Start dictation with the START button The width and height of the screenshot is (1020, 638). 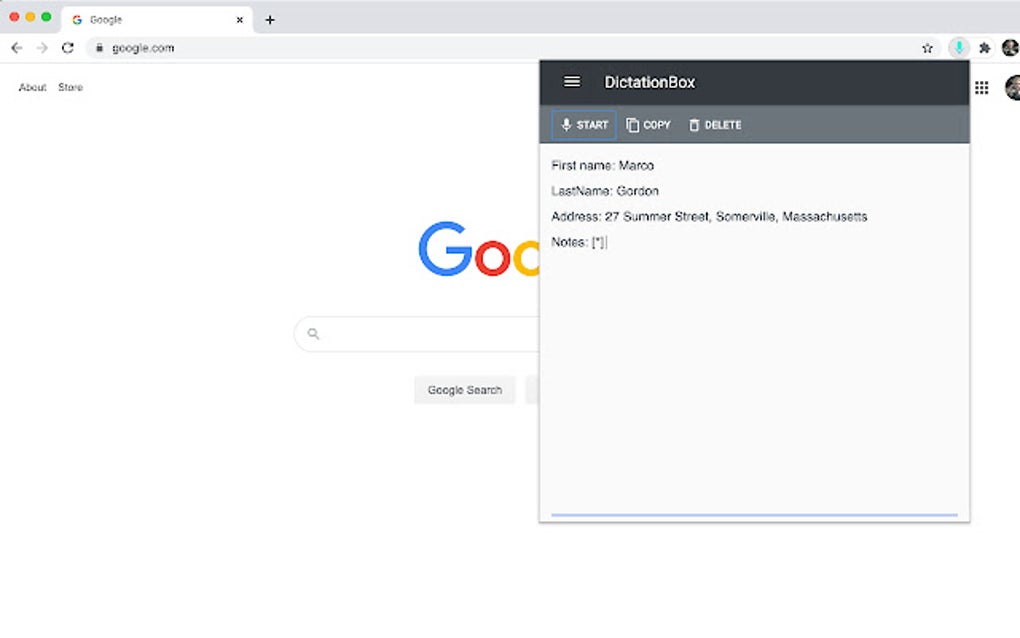tap(584, 125)
